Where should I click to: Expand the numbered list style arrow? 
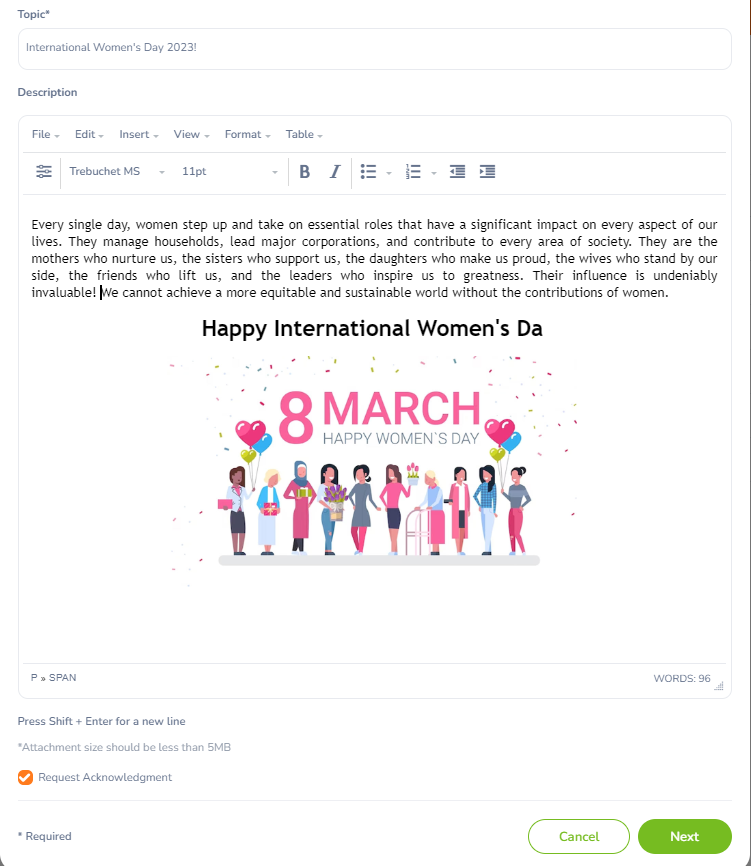434,173
